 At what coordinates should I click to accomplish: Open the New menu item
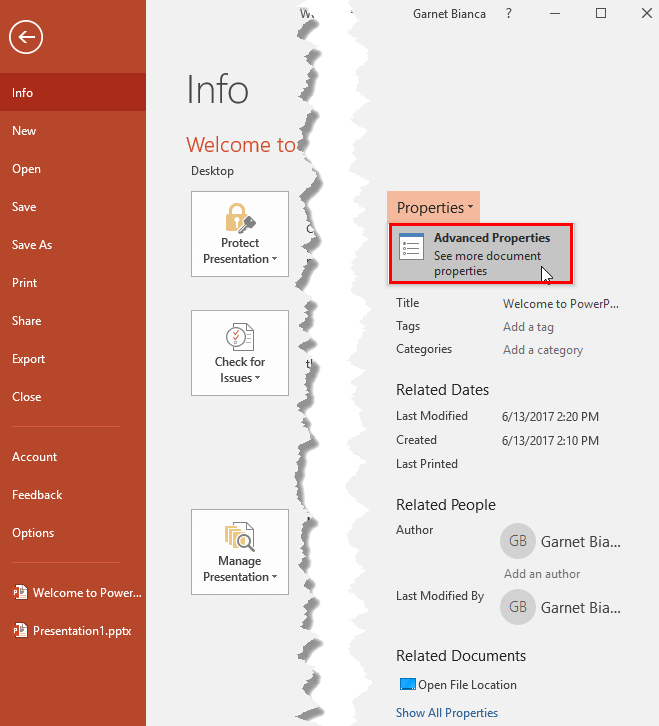[73, 131]
